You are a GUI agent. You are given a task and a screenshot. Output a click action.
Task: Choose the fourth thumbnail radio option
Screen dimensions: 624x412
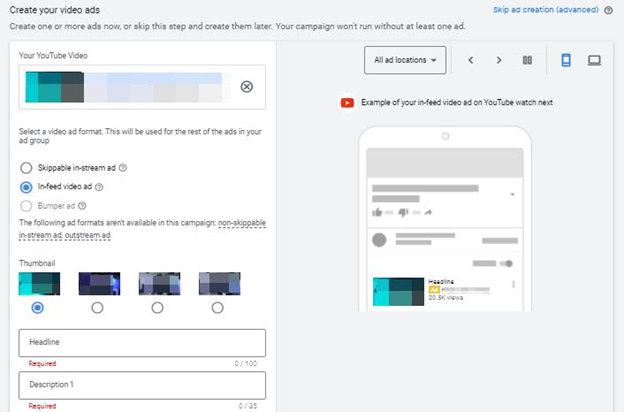(218, 308)
